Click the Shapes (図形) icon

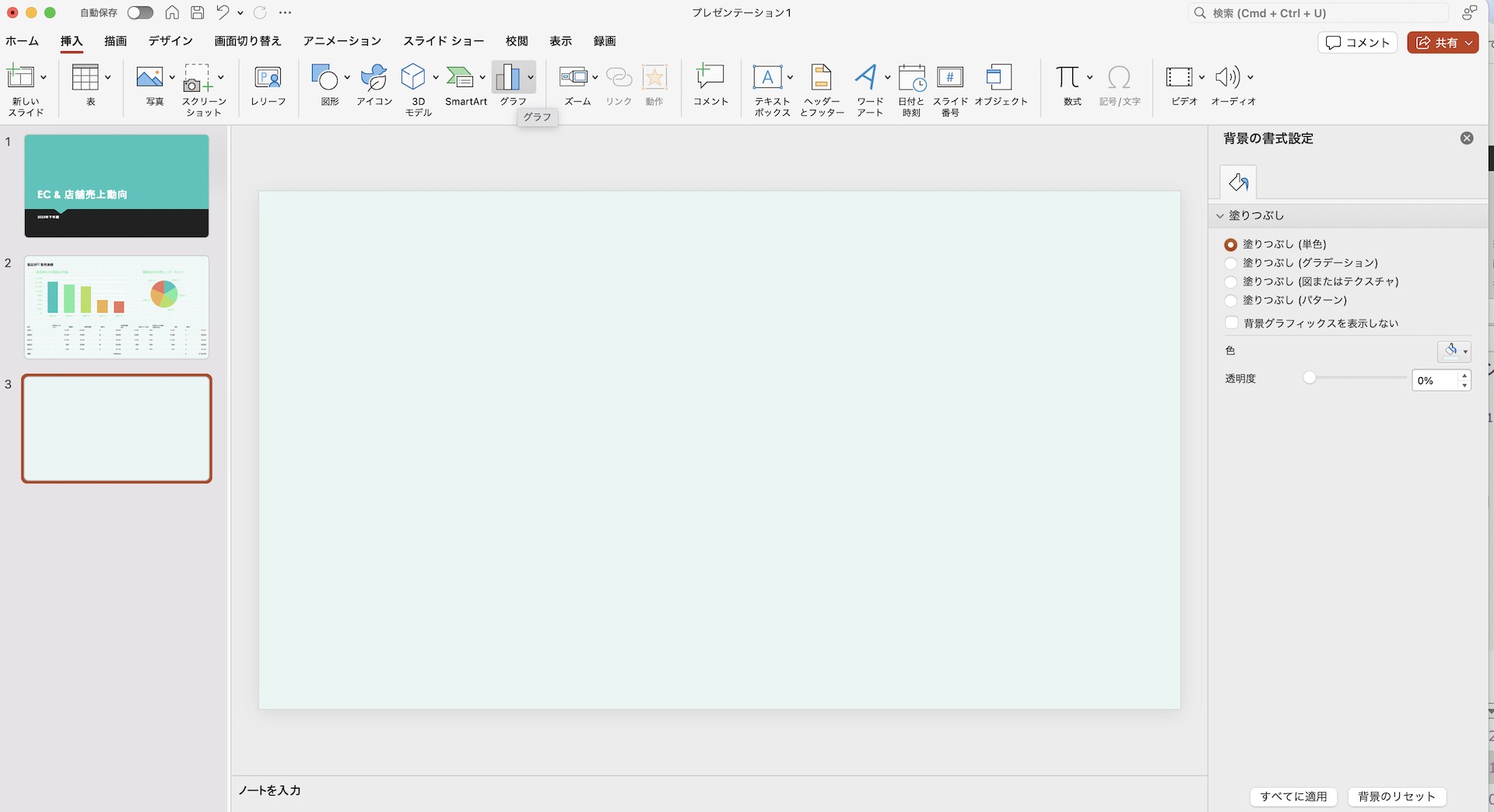click(324, 77)
